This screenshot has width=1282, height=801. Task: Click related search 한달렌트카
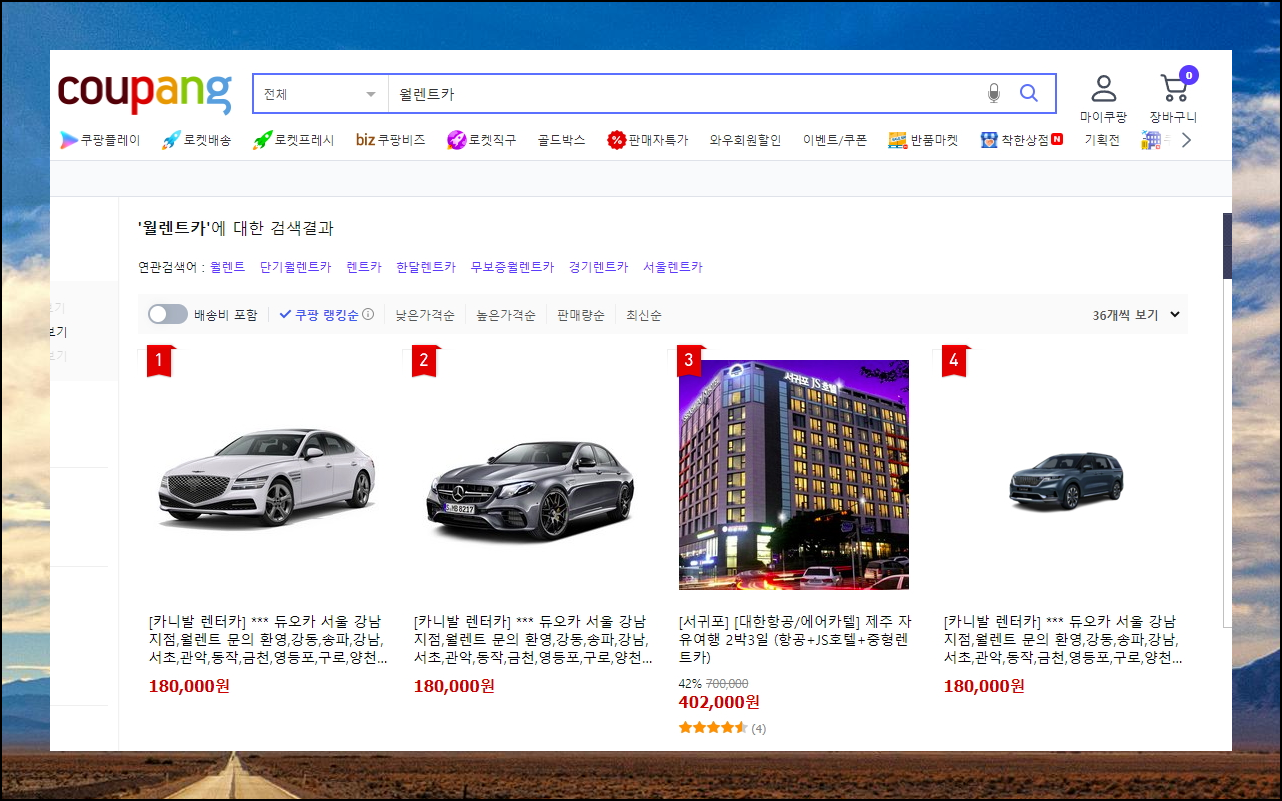click(x=426, y=267)
